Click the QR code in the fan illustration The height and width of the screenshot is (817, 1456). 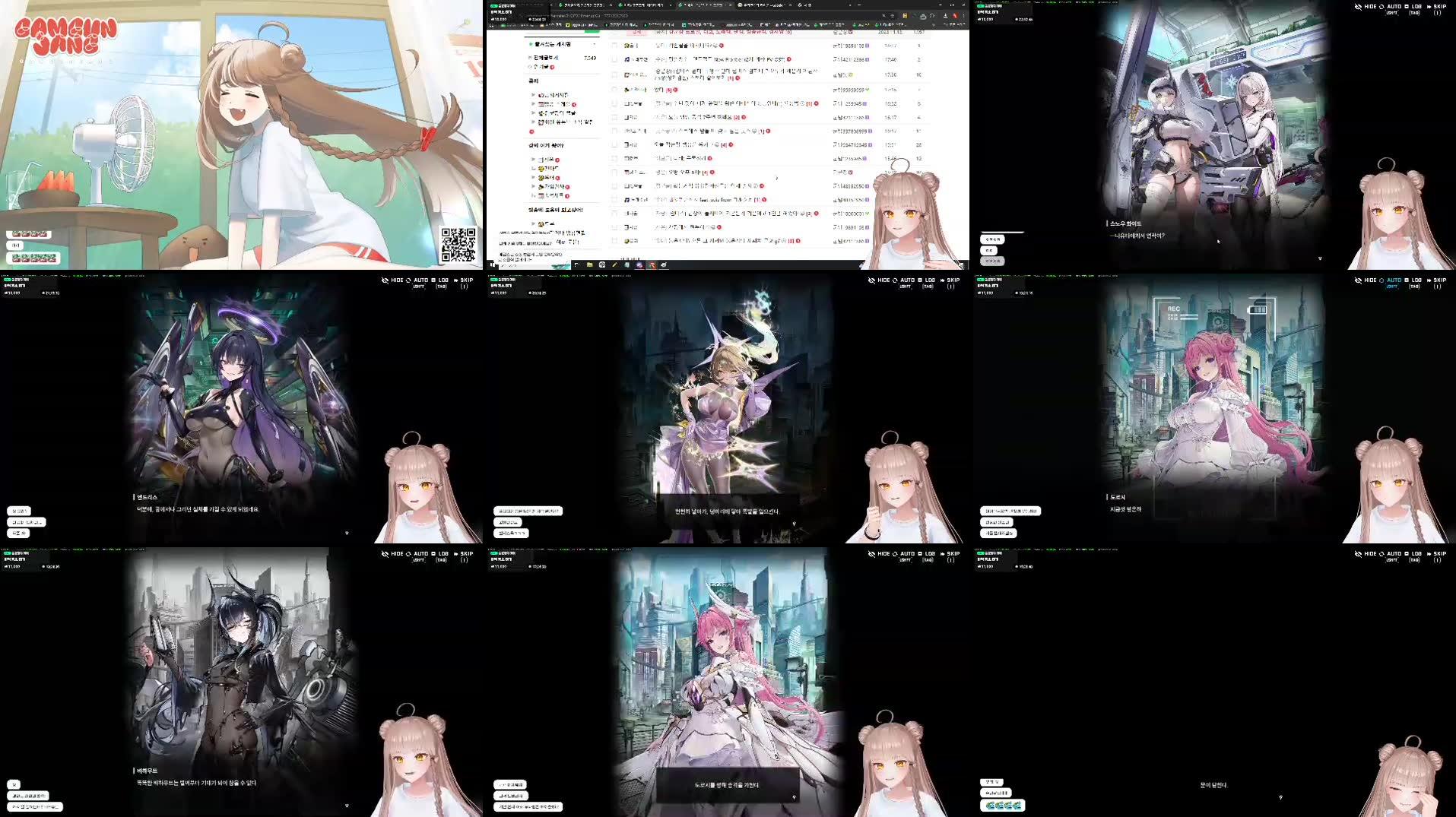coord(458,245)
